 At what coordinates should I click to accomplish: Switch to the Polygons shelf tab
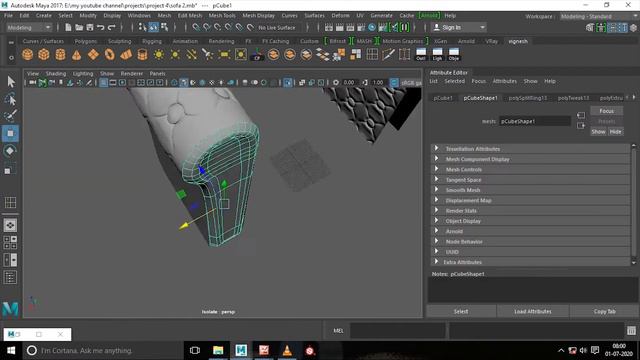pos(86,41)
